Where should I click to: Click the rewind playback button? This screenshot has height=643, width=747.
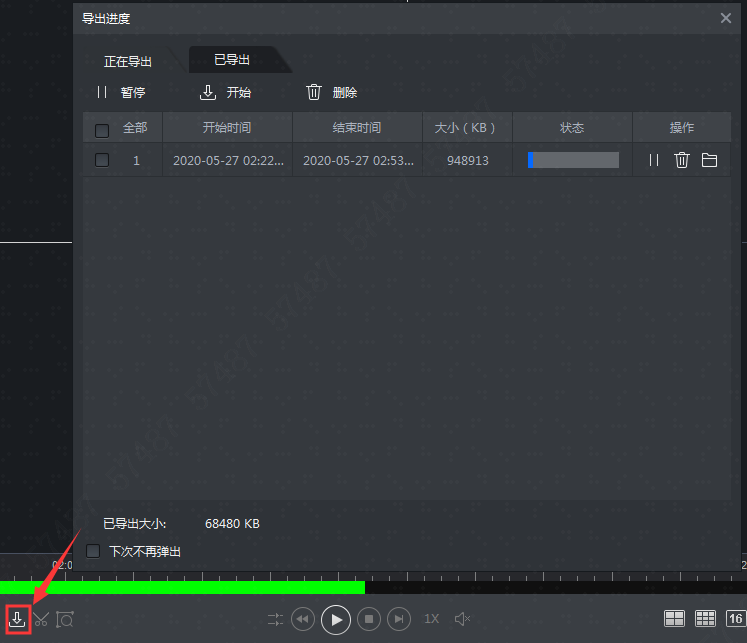pyautogui.click(x=303, y=619)
